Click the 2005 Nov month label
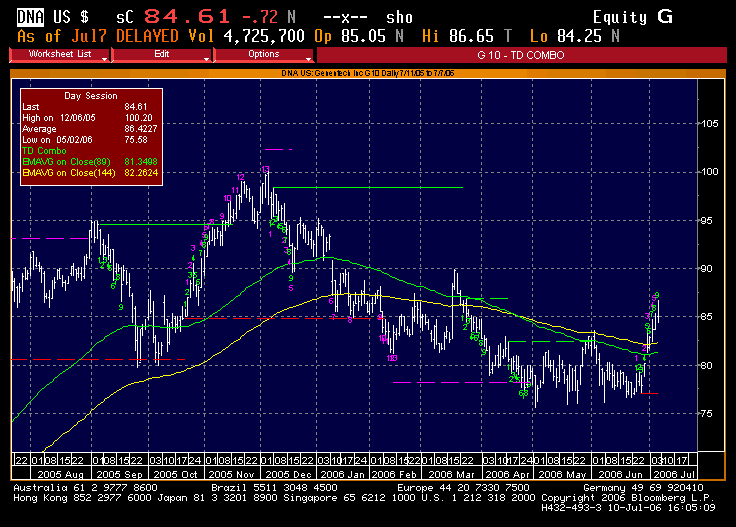Image resolution: width=736 pixels, height=527 pixels. (x=231, y=474)
